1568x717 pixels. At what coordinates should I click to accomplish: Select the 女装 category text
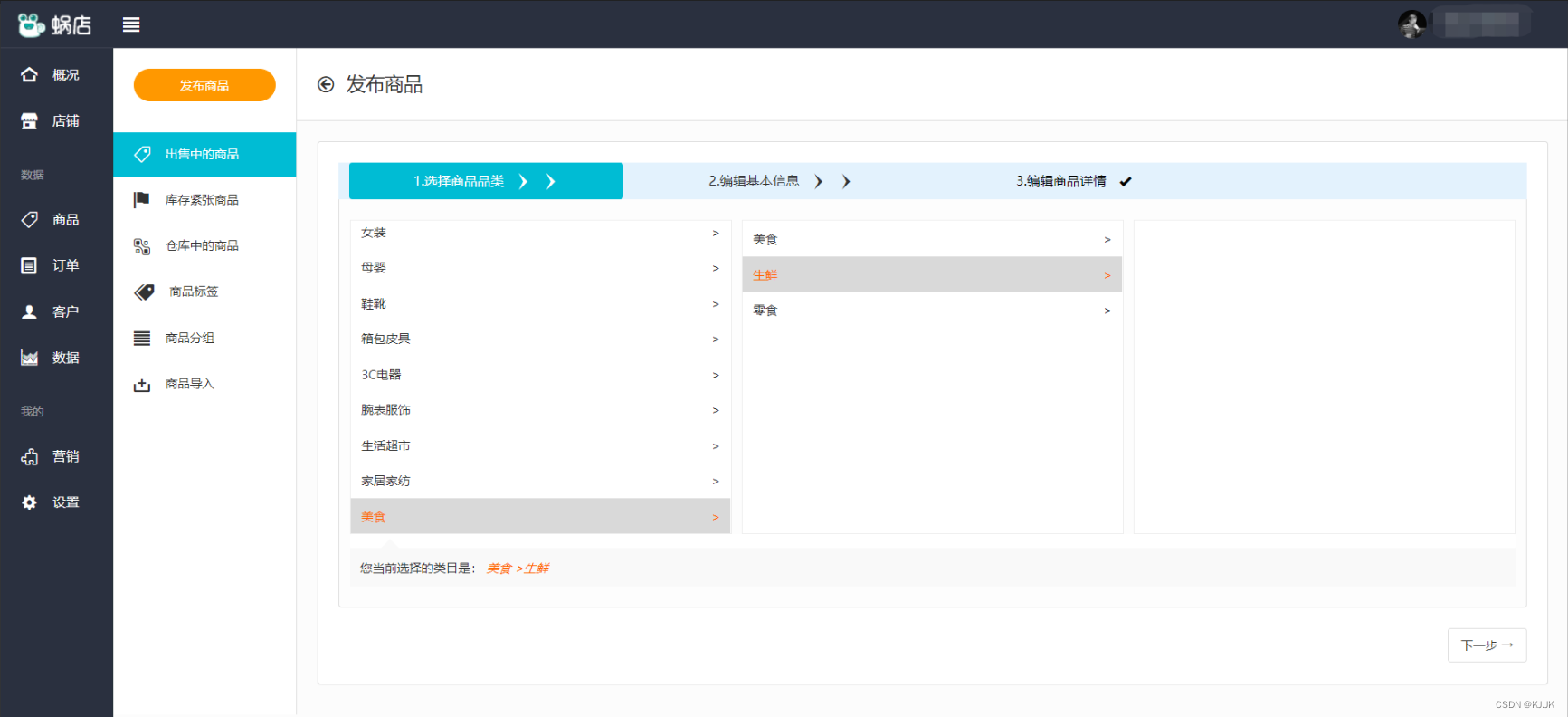point(374,233)
